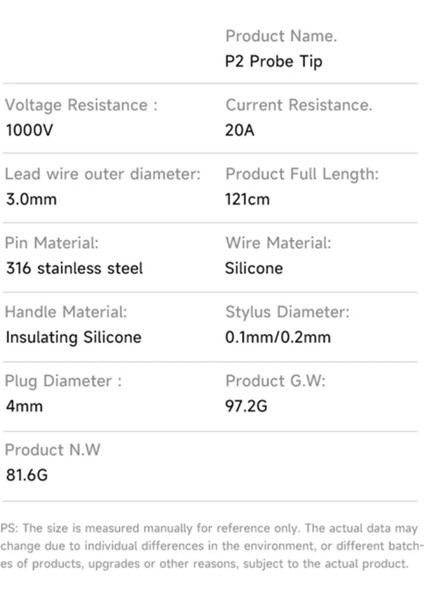The height and width of the screenshot is (600, 424).
Task: Select the 20A value
Action: click(239, 130)
